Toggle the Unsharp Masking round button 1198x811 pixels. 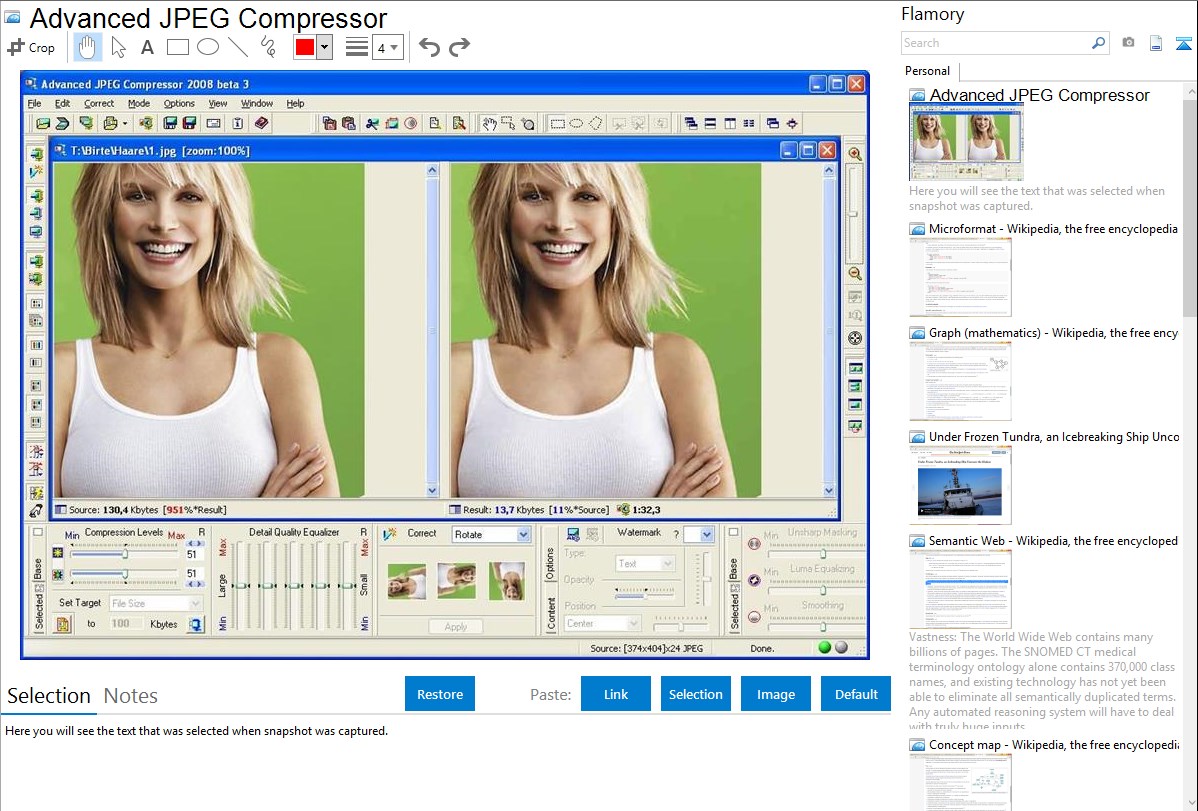pos(754,543)
